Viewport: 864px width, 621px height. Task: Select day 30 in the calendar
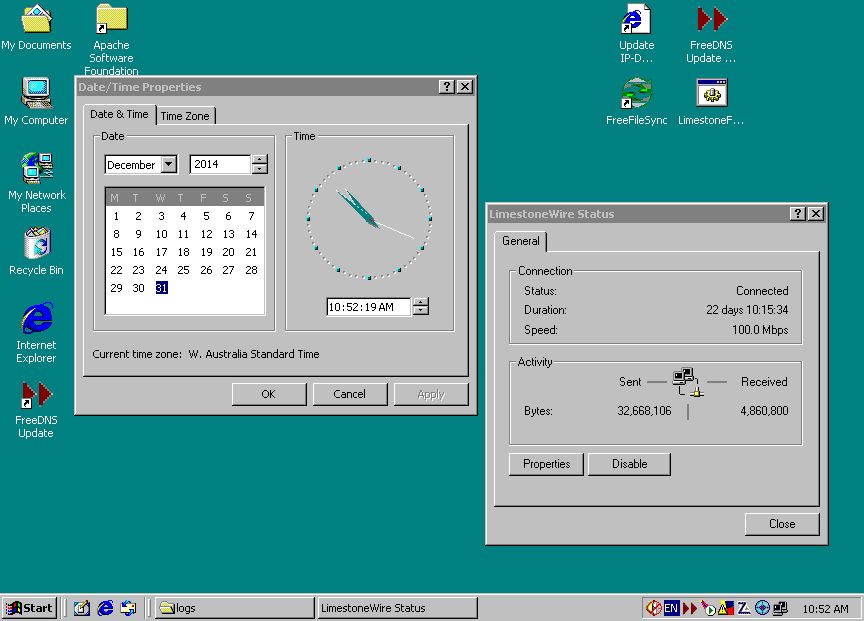[x=138, y=288]
